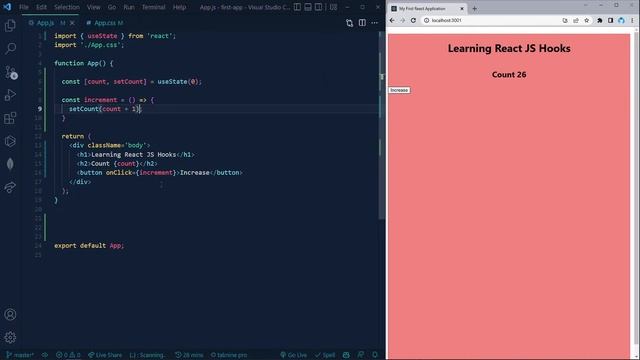
Task: Split the editor to the right
Action: 362,23
